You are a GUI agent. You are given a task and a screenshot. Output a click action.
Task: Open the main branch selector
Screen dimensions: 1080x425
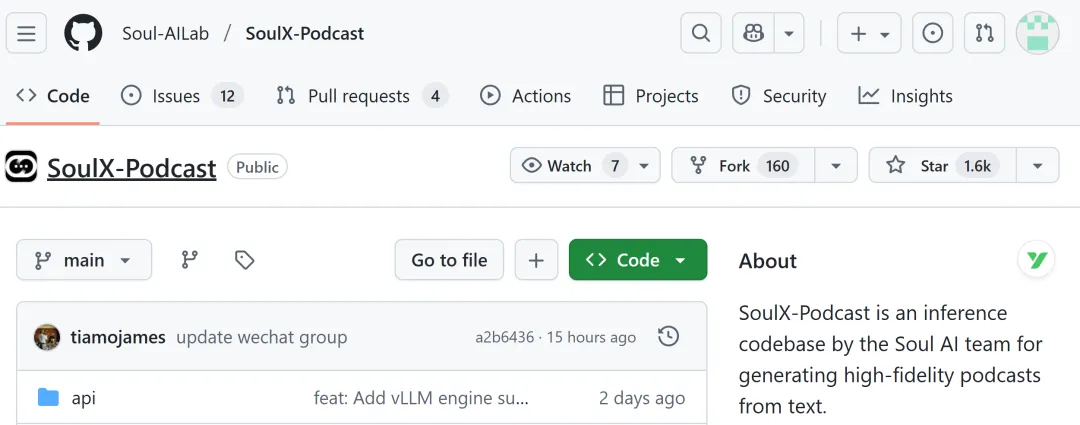[84, 260]
